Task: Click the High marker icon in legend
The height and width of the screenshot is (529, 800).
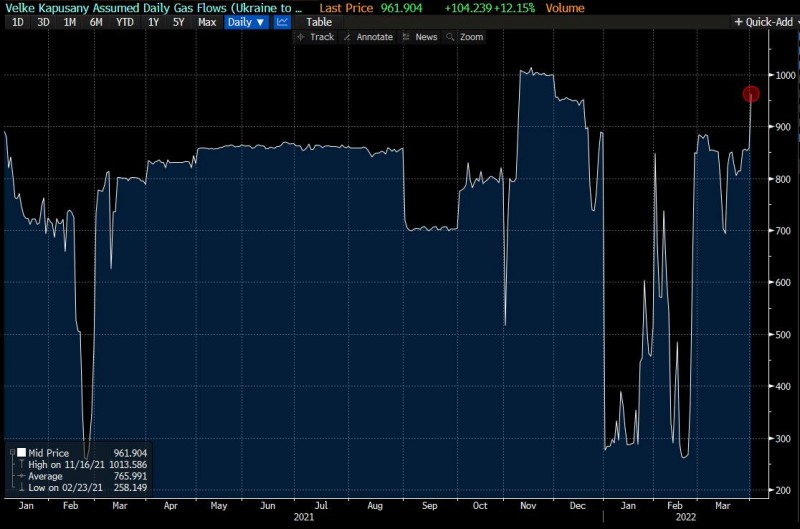Action: click(x=21, y=465)
